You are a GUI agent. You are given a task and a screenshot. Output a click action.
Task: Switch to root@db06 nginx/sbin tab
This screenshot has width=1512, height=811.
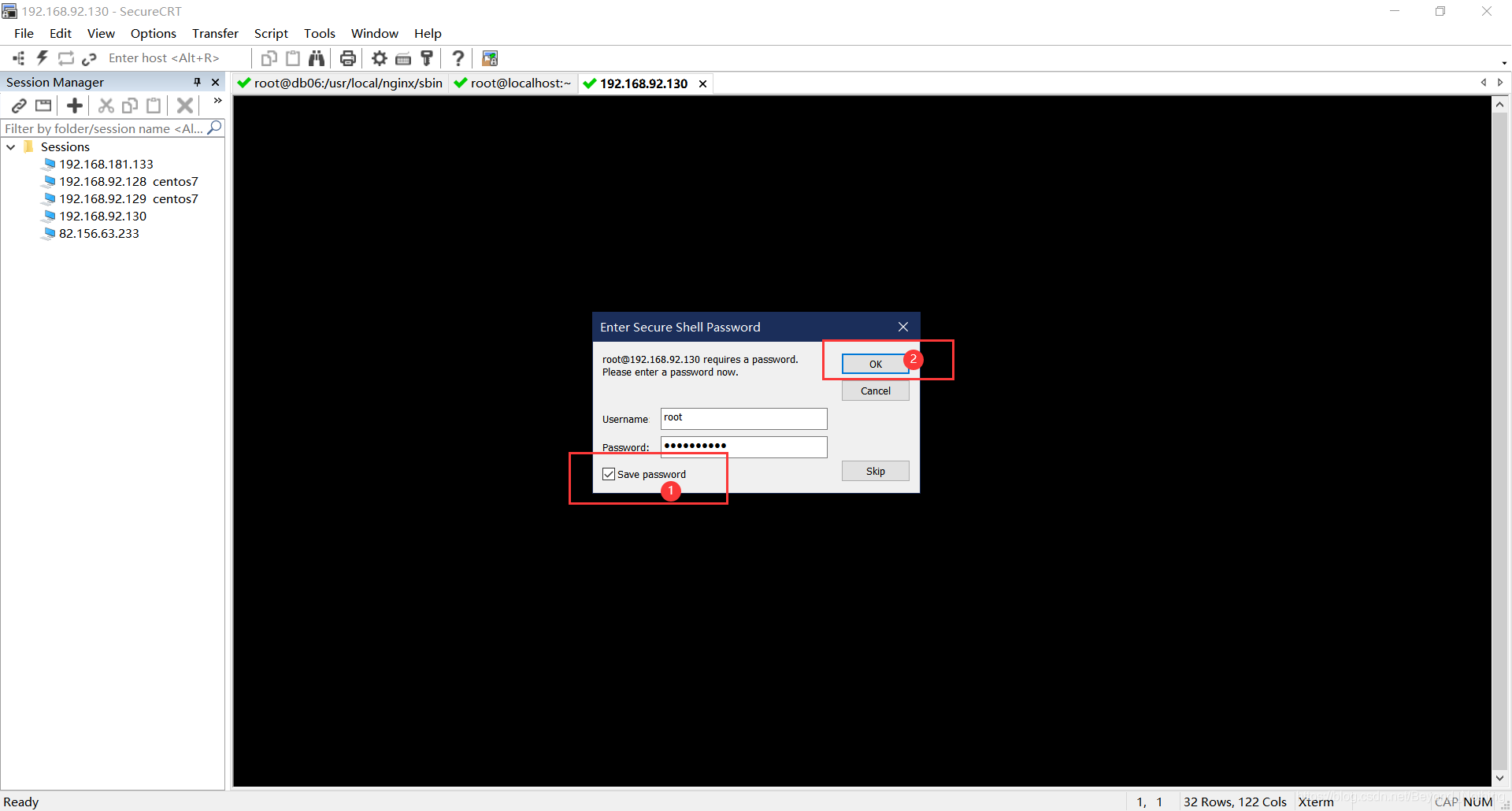pos(341,83)
